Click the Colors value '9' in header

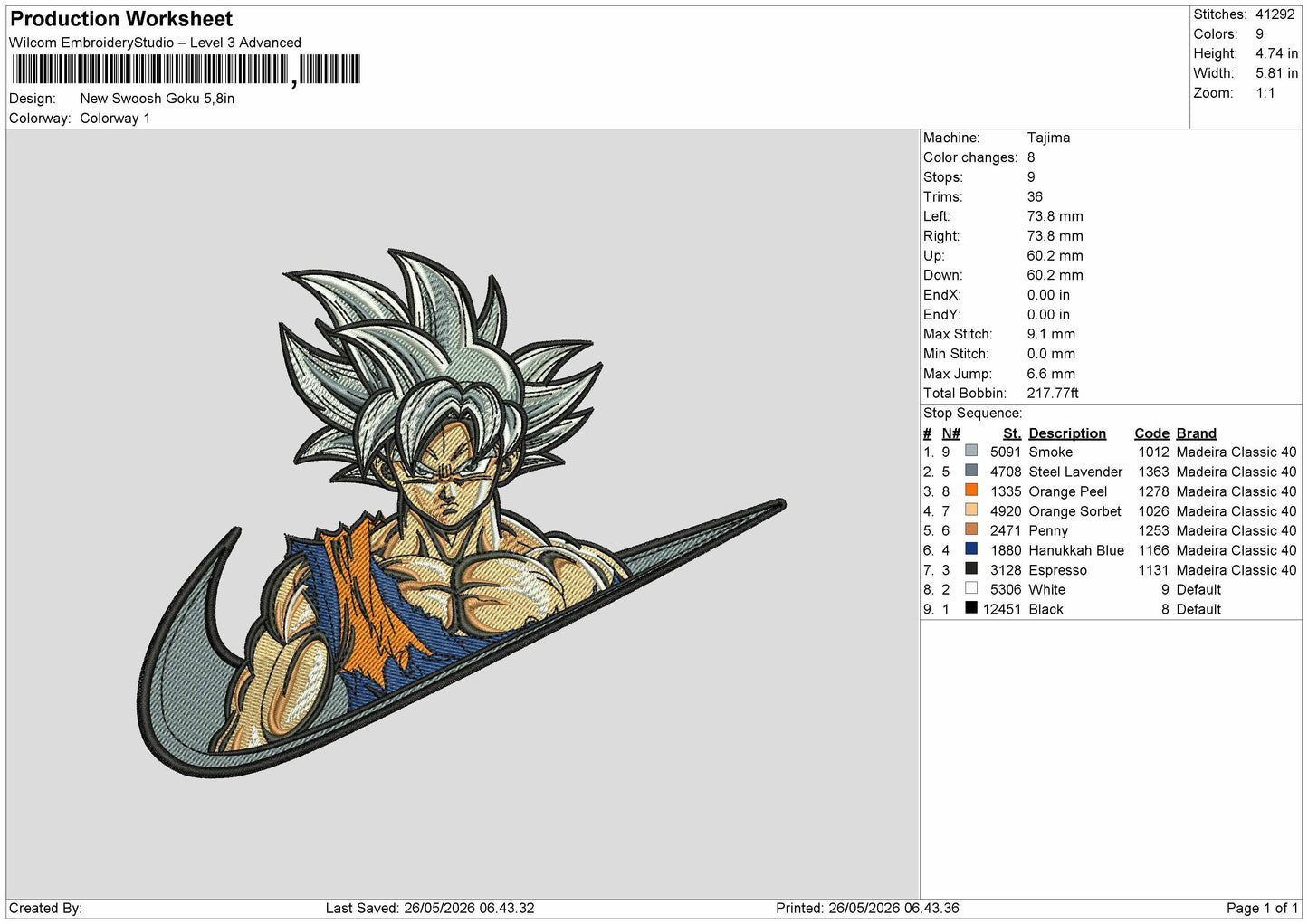tap(1259, 34)
